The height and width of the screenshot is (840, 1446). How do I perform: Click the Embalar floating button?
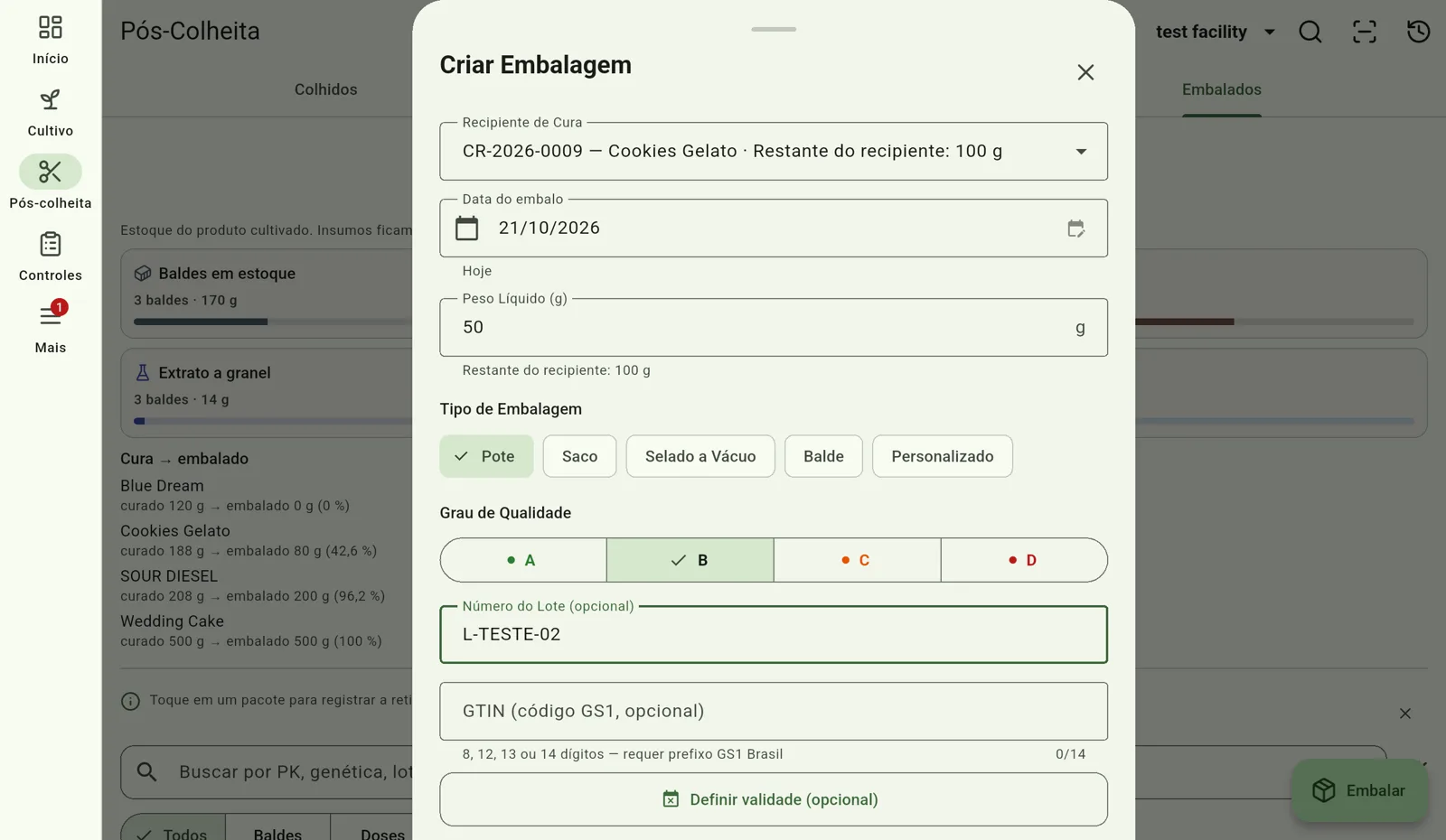(x=1359, y=790)
